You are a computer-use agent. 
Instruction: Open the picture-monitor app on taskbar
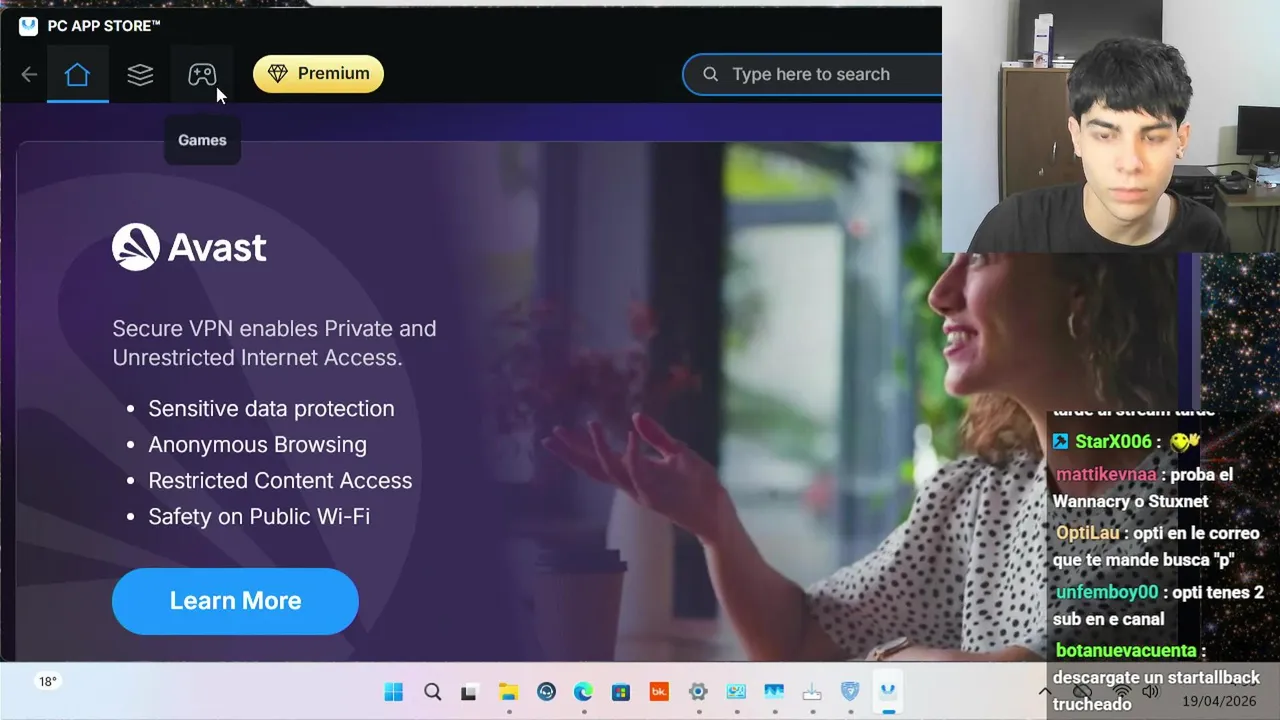[x=736, y=692]
